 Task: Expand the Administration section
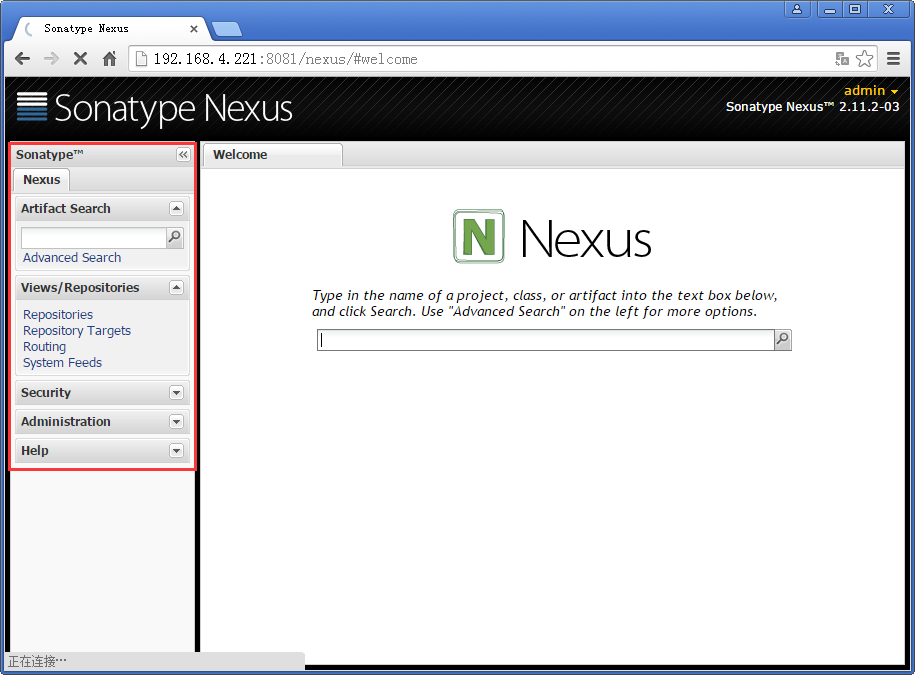[x=176, y=422]
